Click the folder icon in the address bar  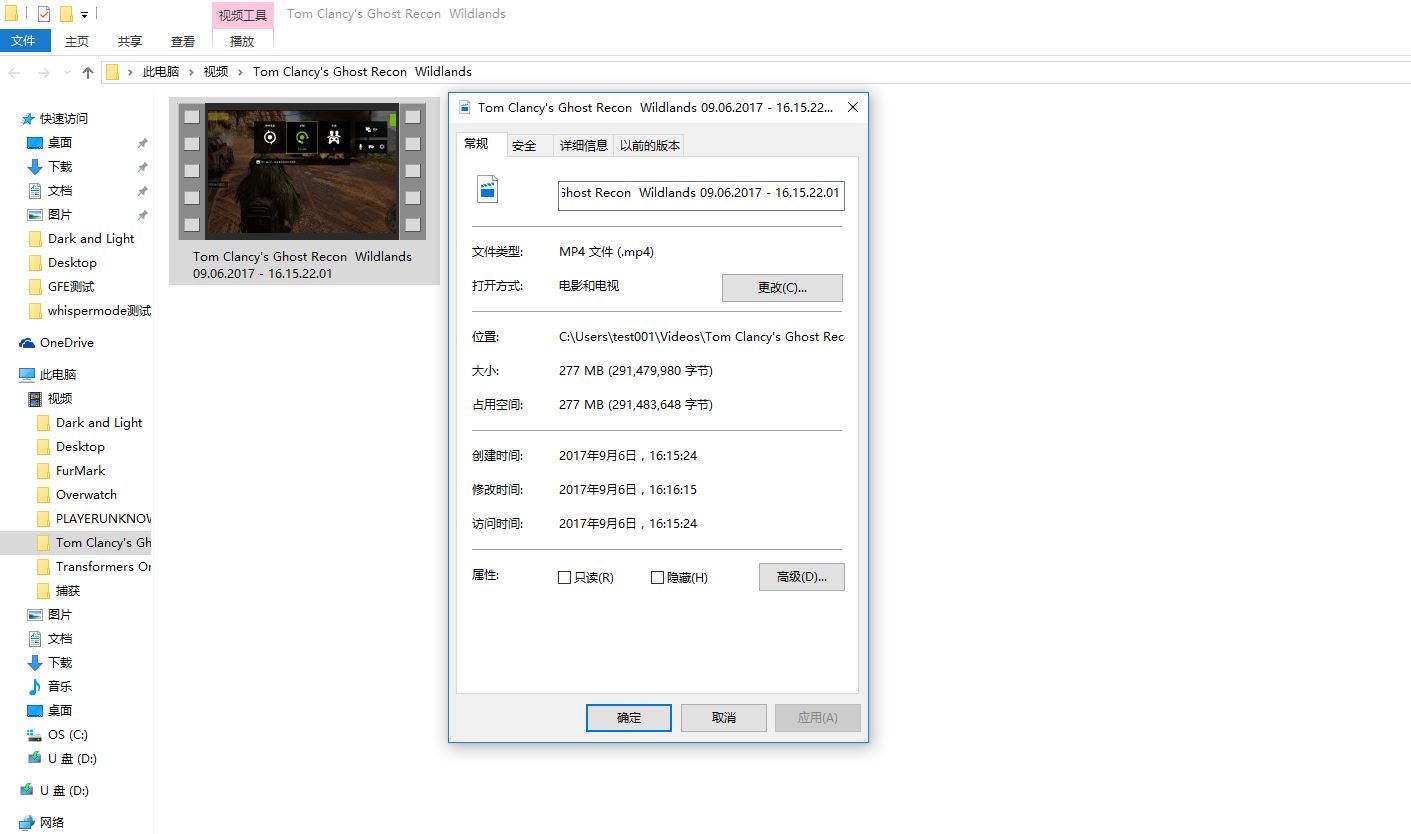(x=113, y=72)
